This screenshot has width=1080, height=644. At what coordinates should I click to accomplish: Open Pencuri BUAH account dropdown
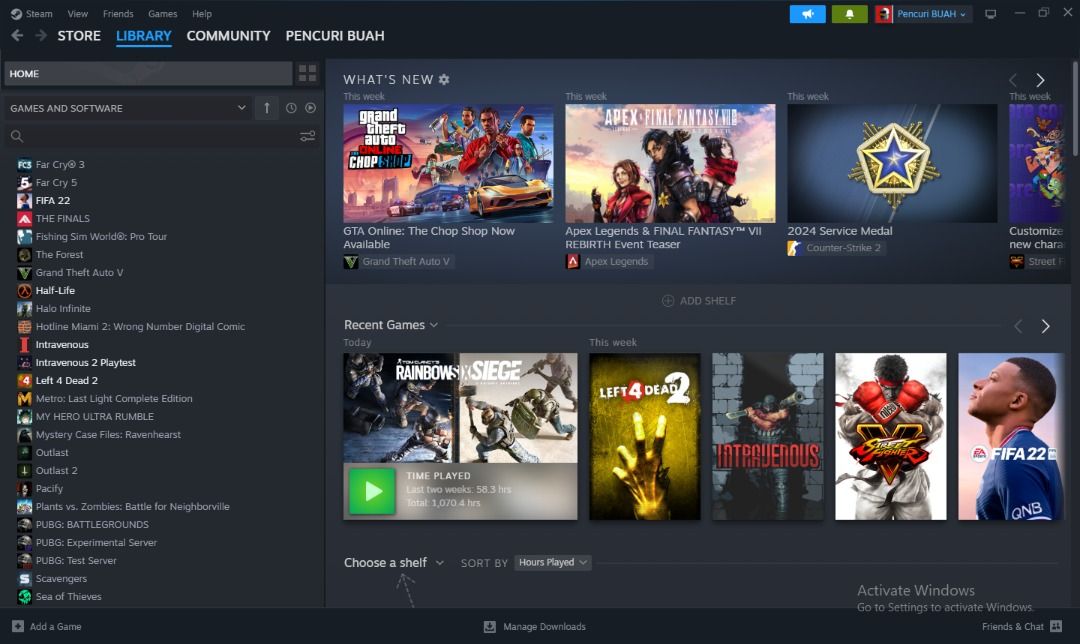(x=931, y=14)
